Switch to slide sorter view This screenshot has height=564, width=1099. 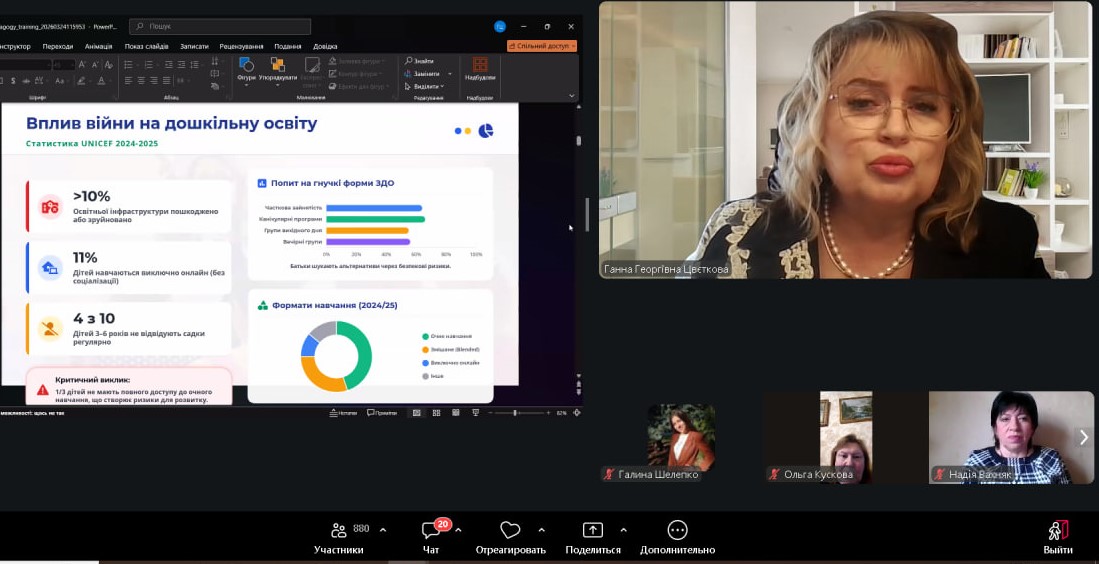[436, 412]
